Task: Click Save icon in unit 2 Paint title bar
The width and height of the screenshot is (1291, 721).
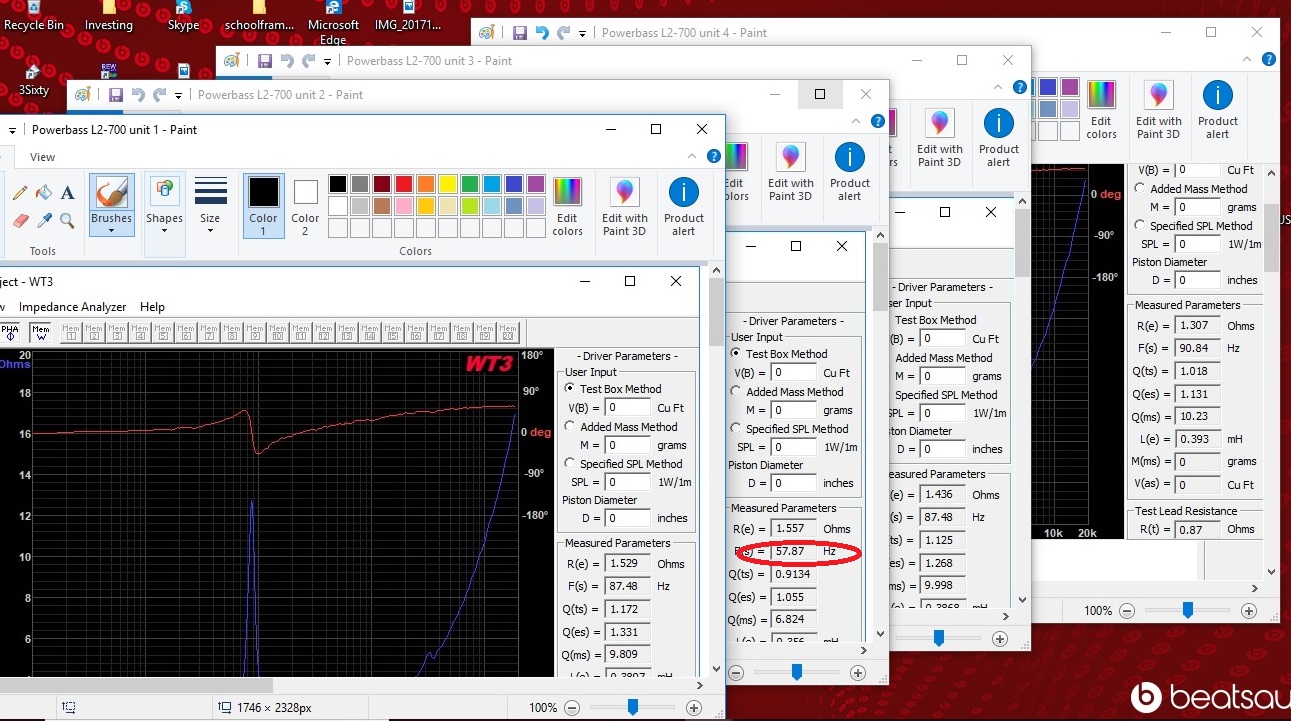Action: [x=115, y=95]
